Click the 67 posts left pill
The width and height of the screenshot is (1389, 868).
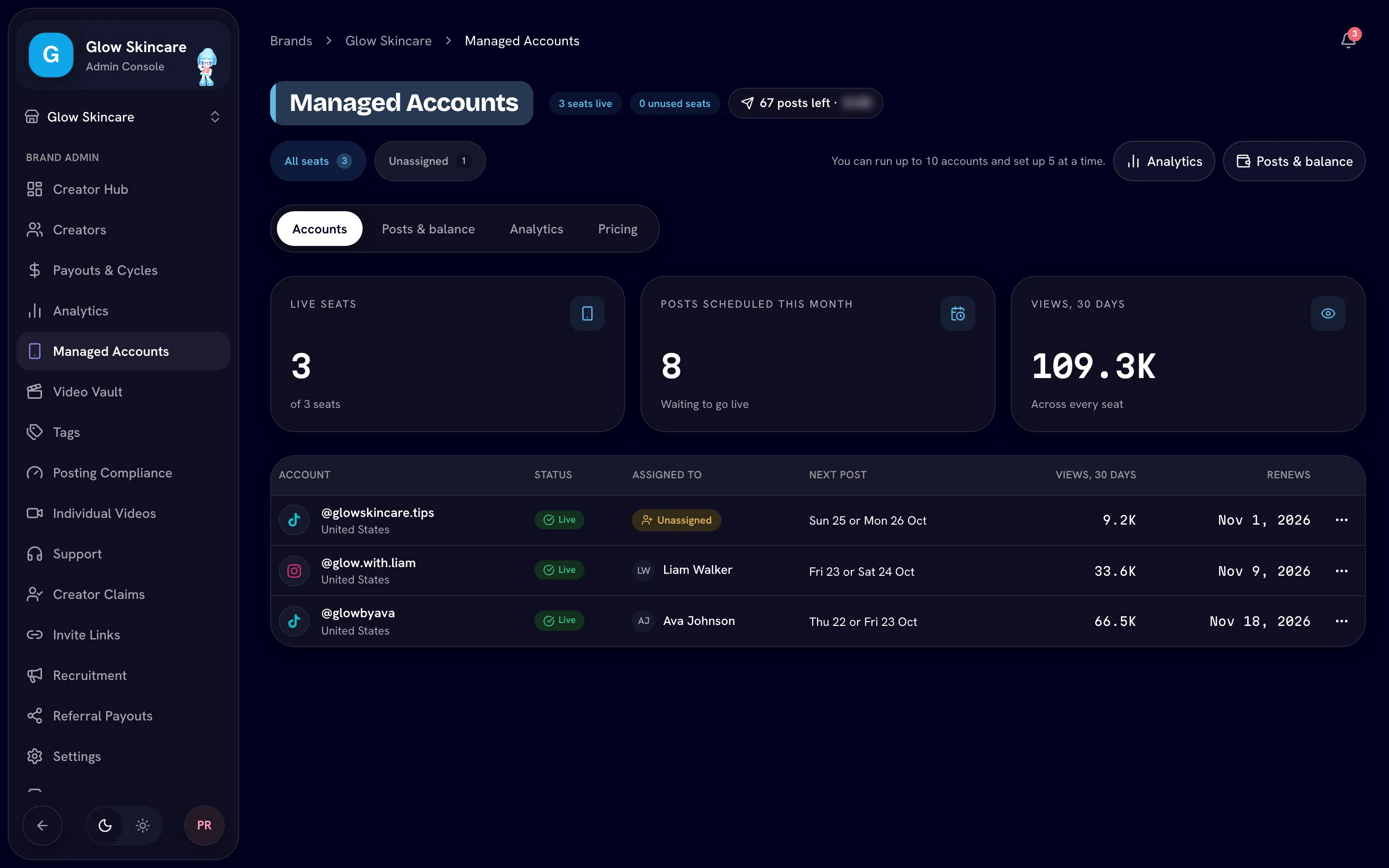point(805,103)
